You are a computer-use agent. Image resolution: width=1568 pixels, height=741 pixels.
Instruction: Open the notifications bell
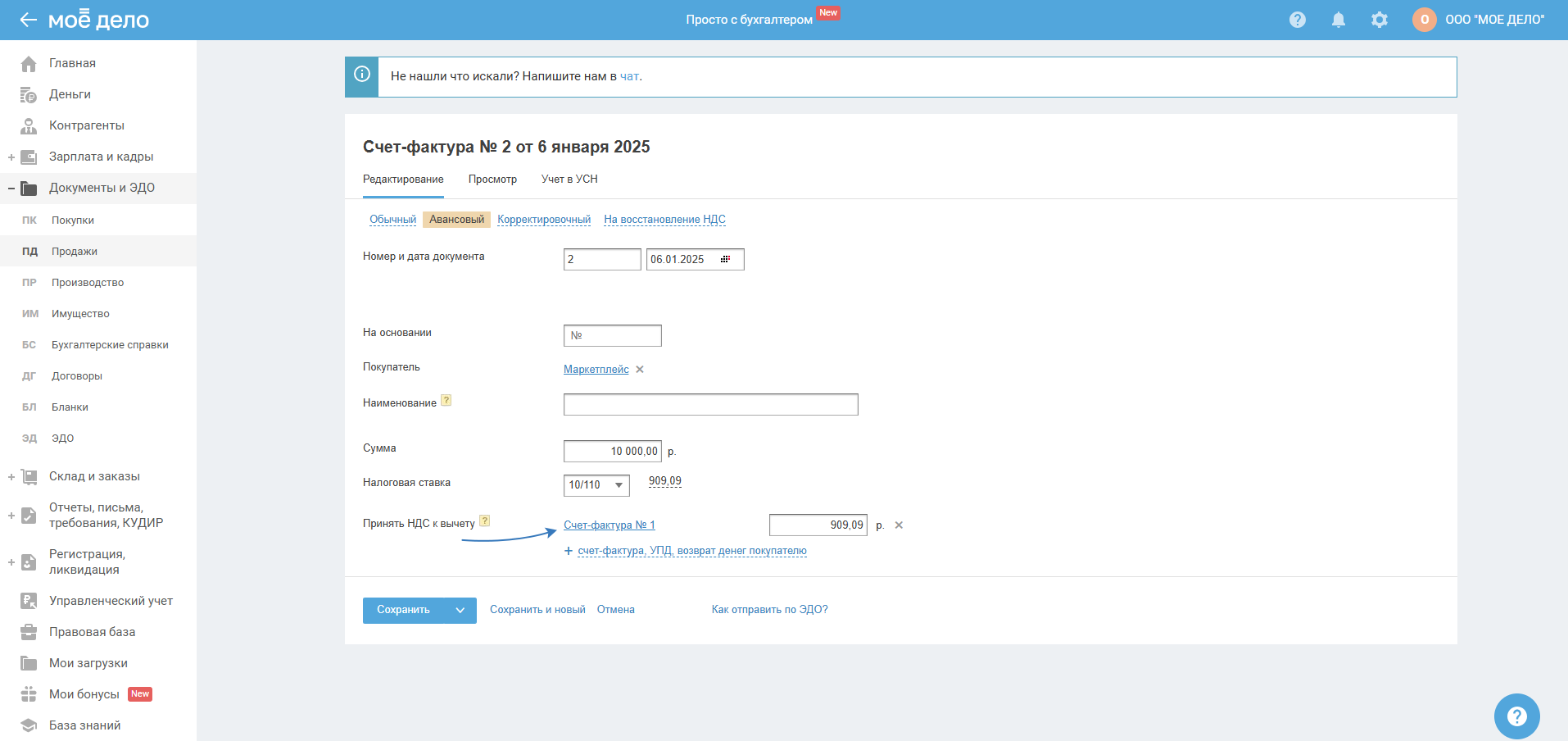tap(1339, 20)
